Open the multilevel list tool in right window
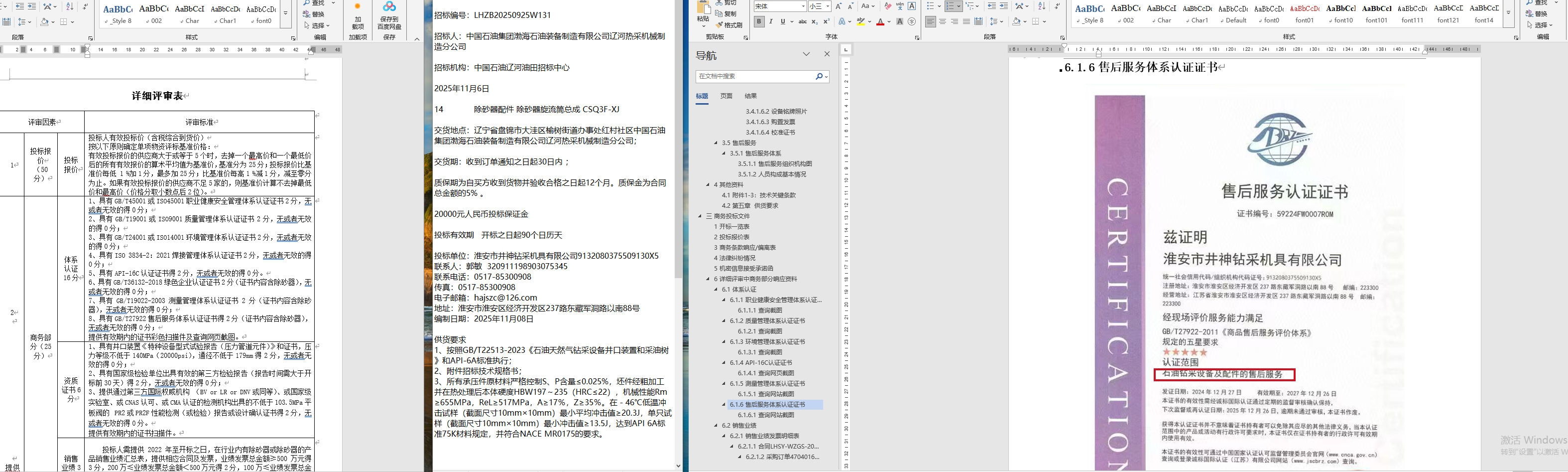1568x472 pixels. point(970,6)
